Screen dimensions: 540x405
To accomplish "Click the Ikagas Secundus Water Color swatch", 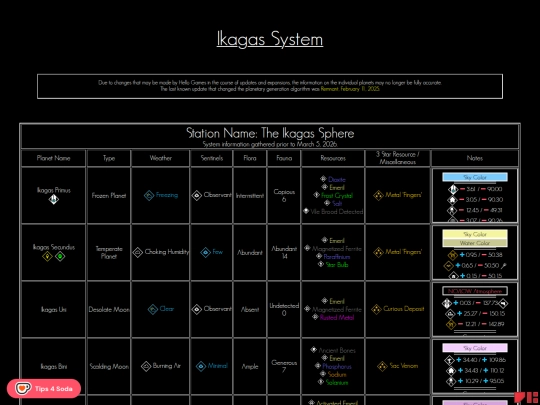I will pyautogui.click(x=475, y=243).
